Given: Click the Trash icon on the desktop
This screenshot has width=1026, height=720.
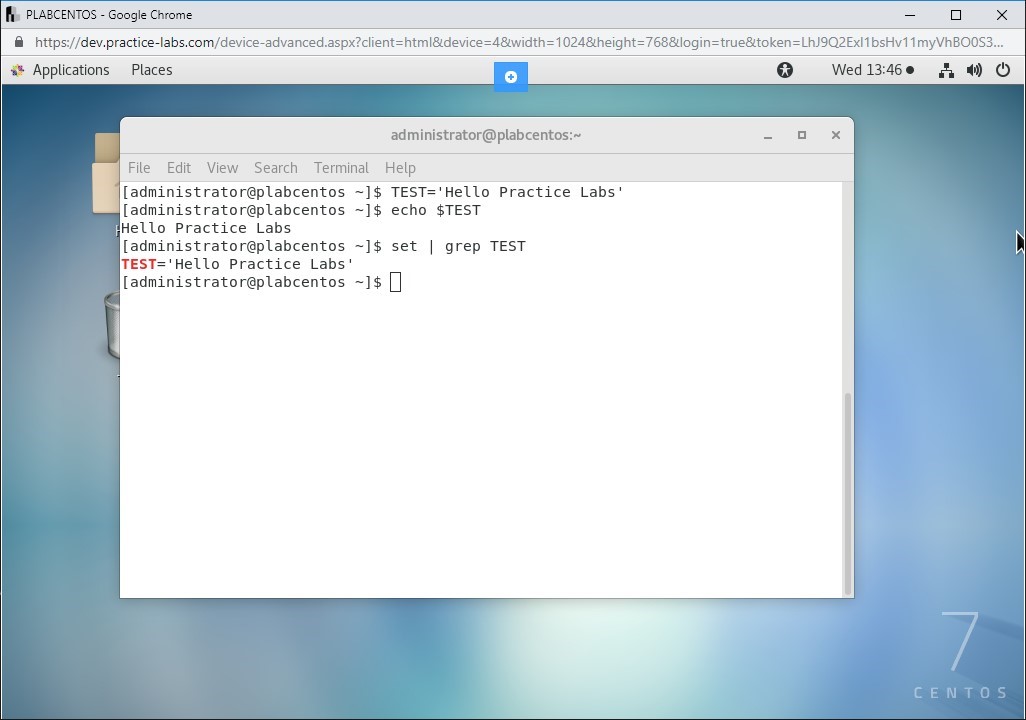Looking at the screenshot, I should [x=112, y=325].
